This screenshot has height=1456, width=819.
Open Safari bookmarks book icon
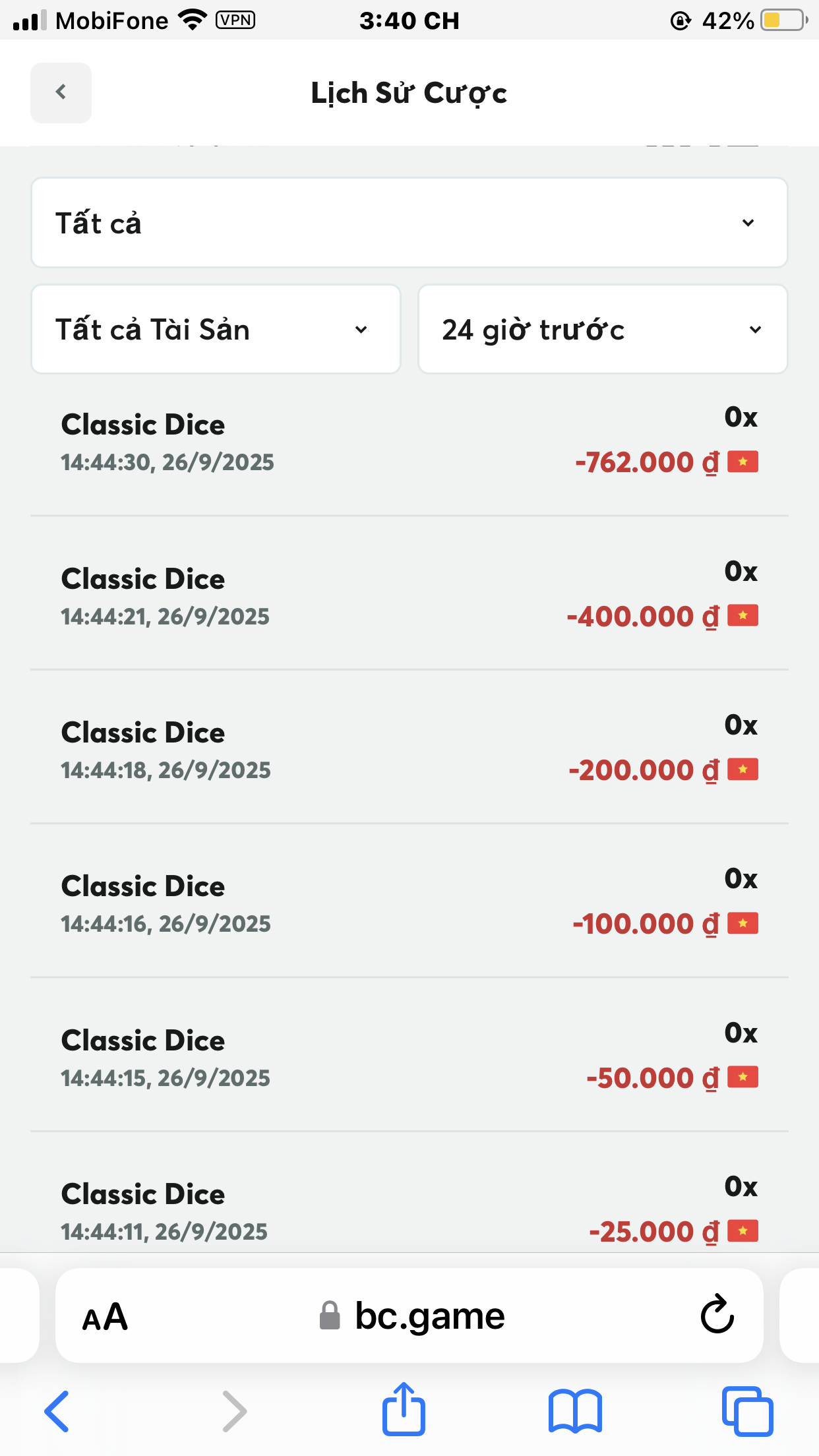(x=575, y=1411)
